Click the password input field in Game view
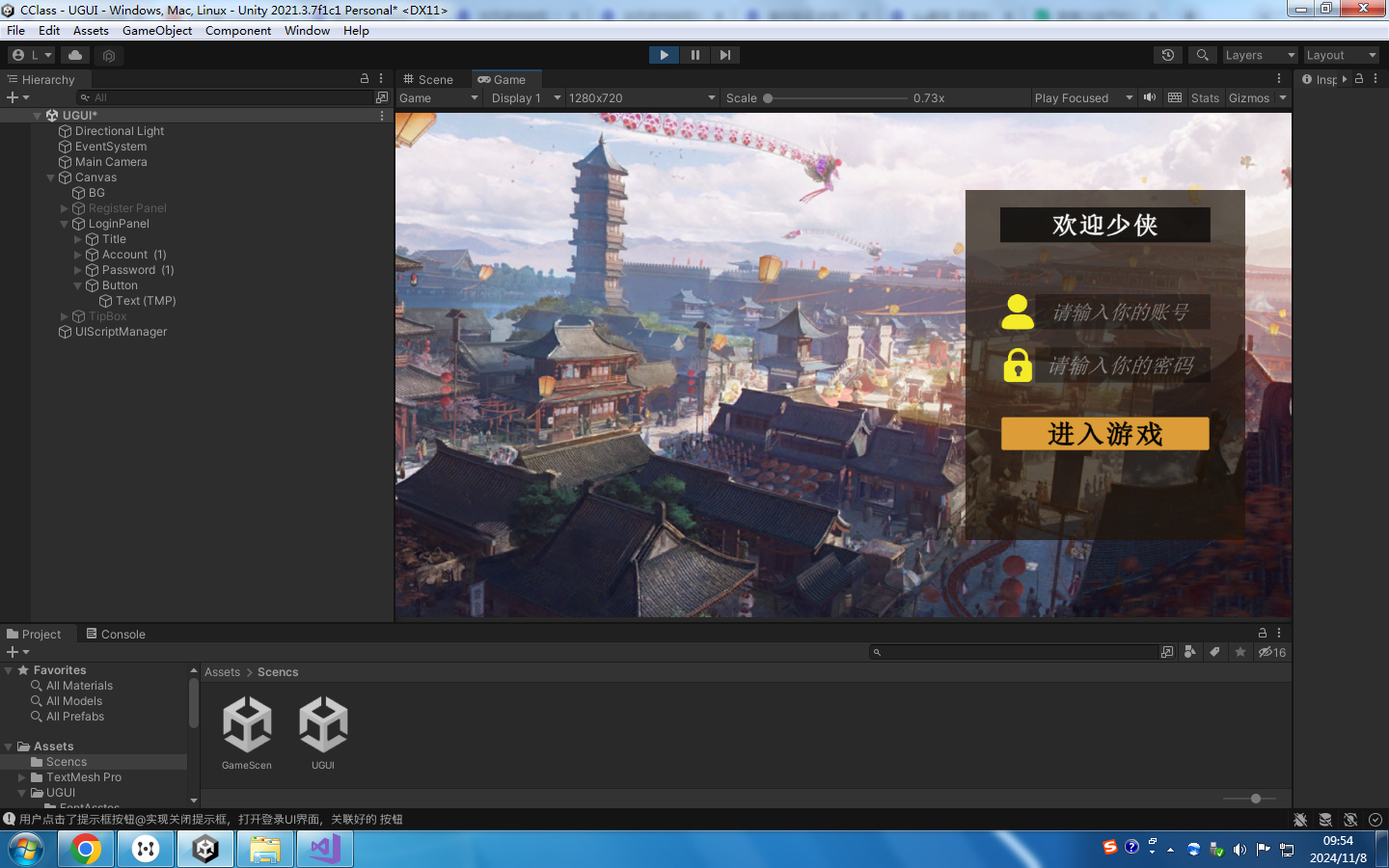 (1123, 366)
